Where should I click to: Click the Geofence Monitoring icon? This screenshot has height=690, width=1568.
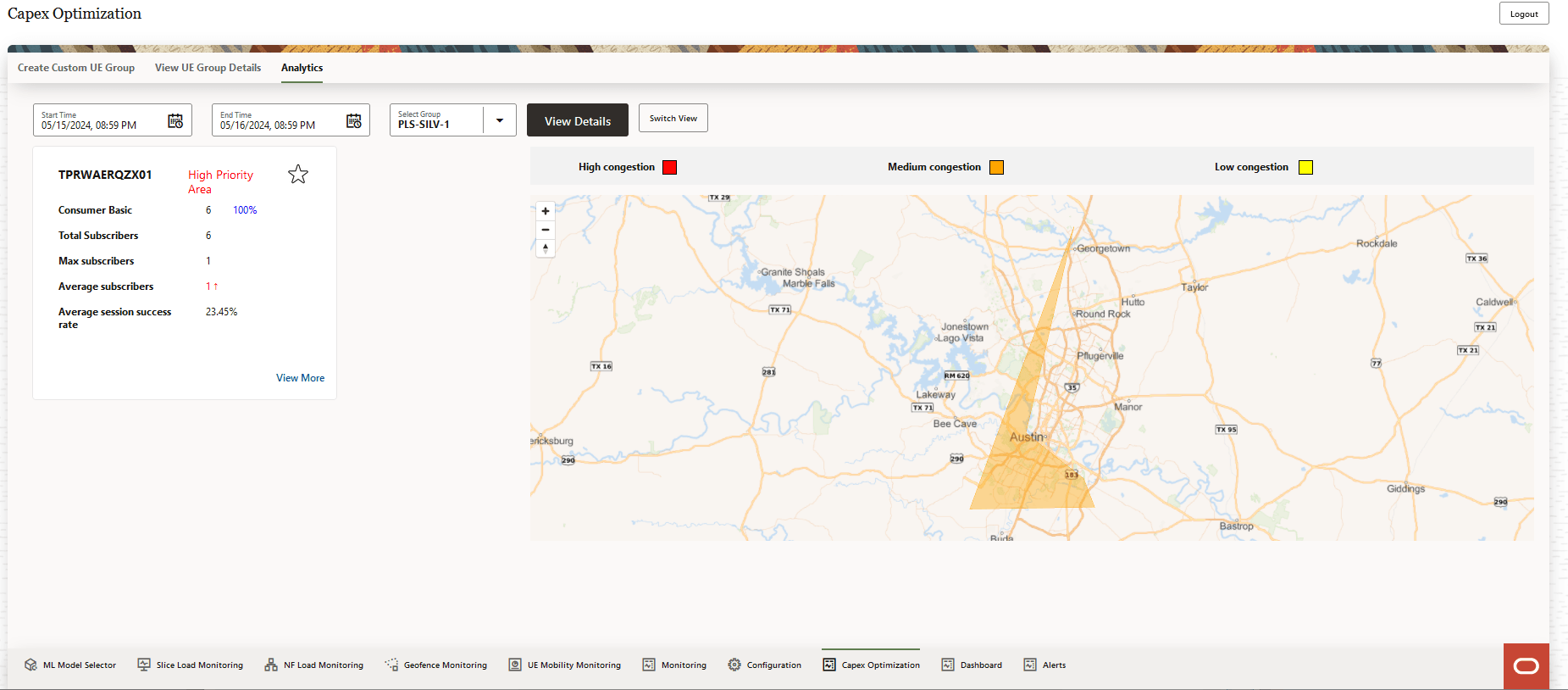pyautogui.click(x=391, y=665)
